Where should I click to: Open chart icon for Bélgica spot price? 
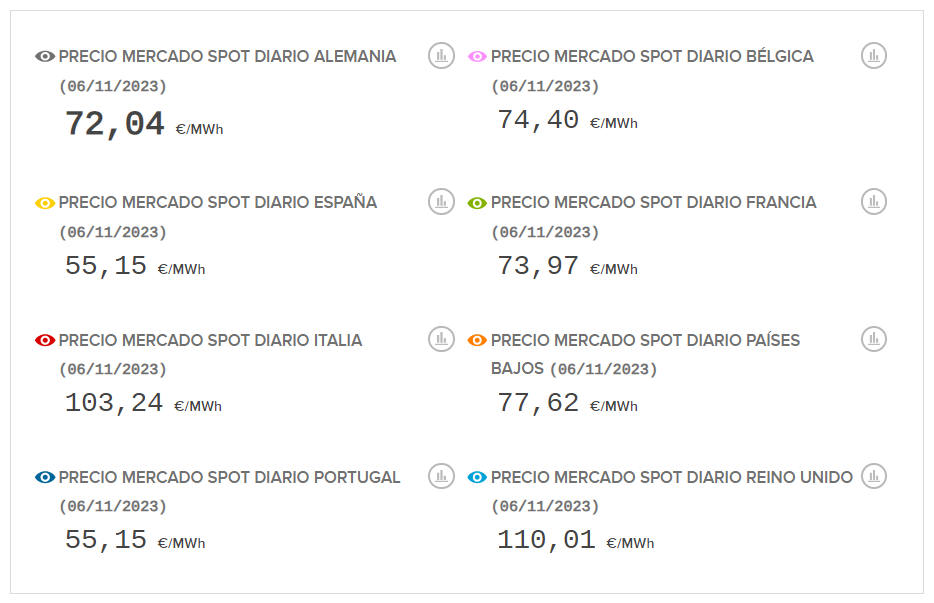[x=874, y=56]
